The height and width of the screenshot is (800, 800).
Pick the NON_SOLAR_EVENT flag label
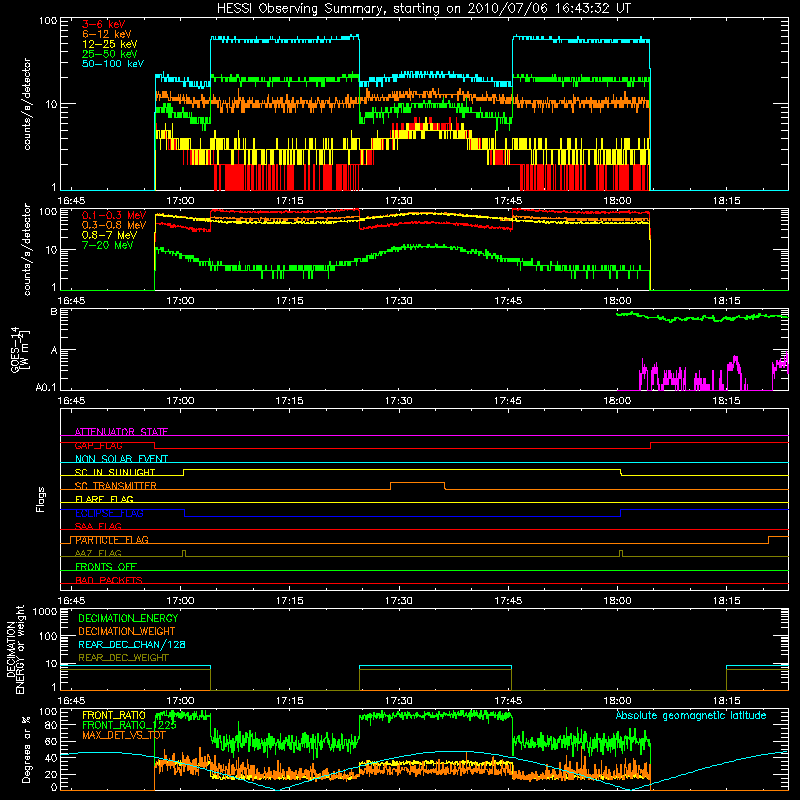point(121,459)
